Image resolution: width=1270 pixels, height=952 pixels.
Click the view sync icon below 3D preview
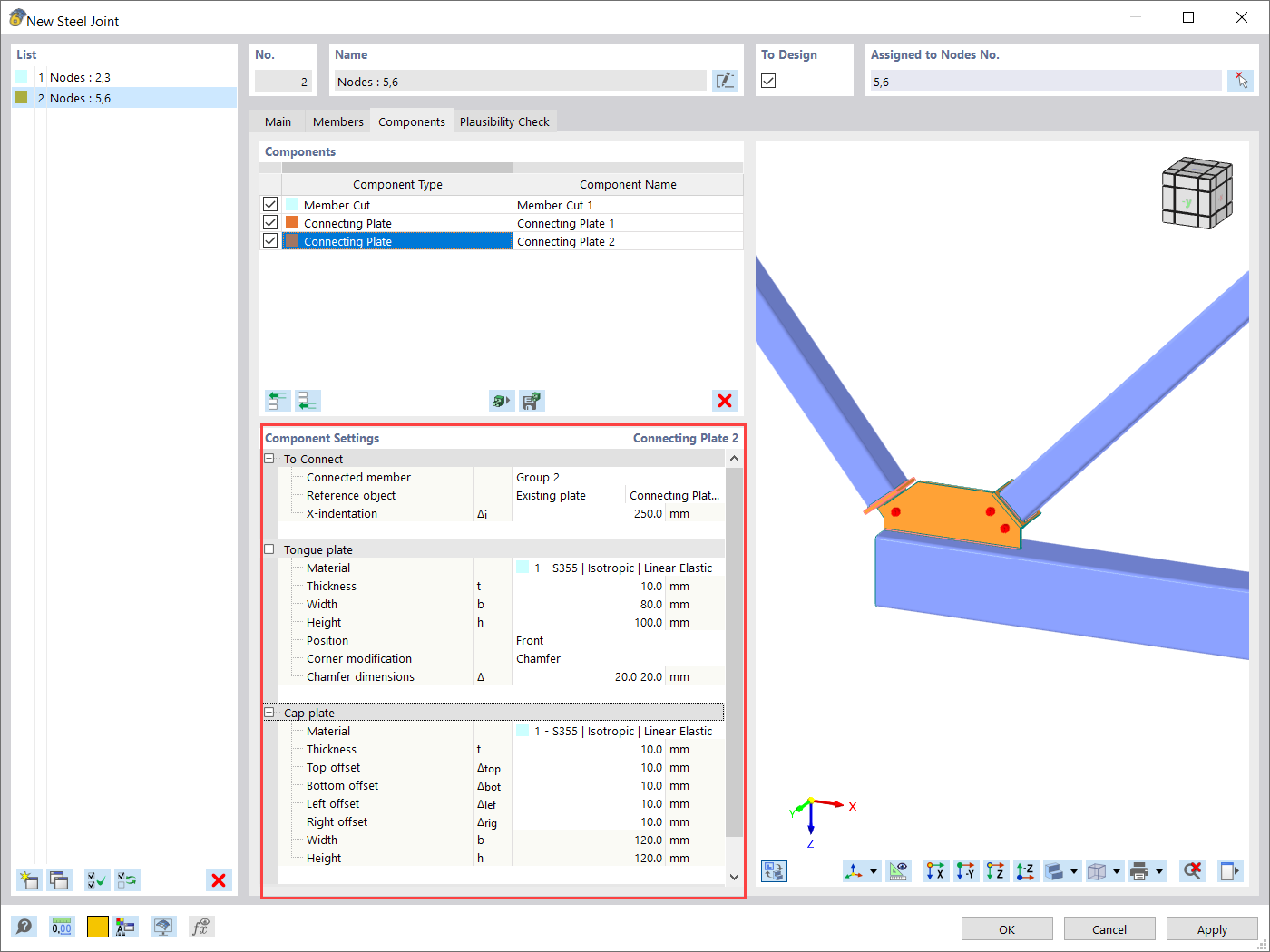774,871
